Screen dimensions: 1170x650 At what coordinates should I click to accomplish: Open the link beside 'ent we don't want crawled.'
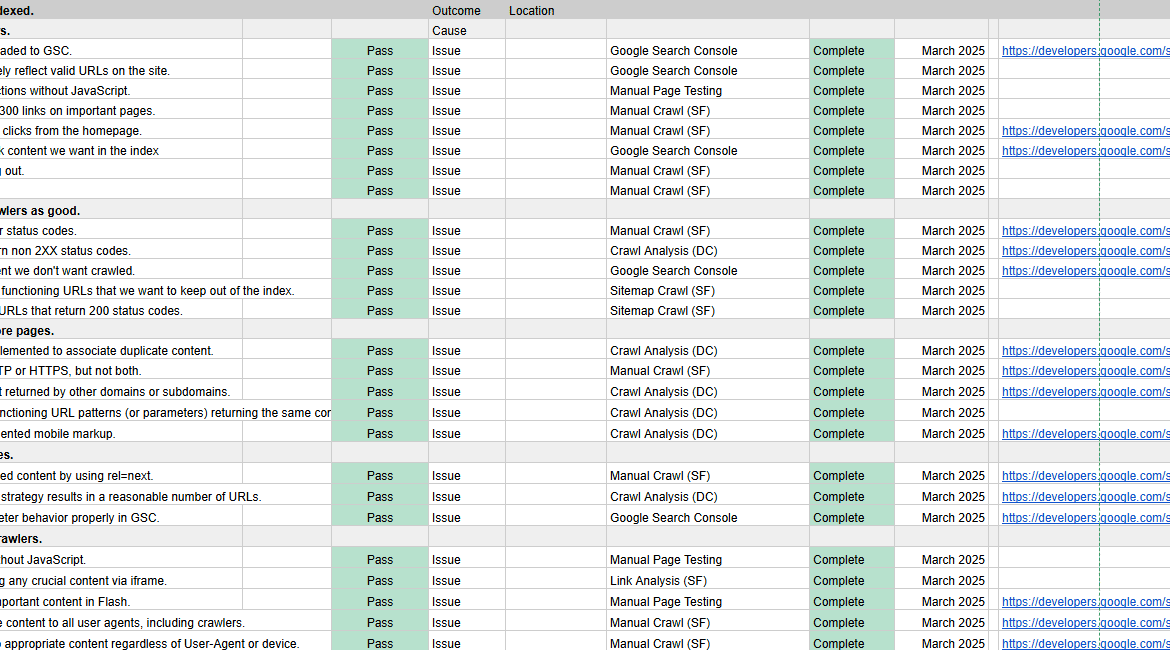coord(1086,271)
